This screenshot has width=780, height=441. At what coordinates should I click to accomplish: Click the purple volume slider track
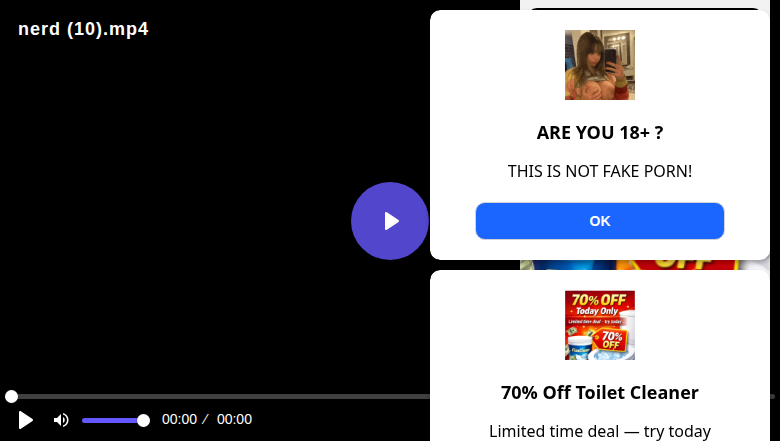(112, 421)
